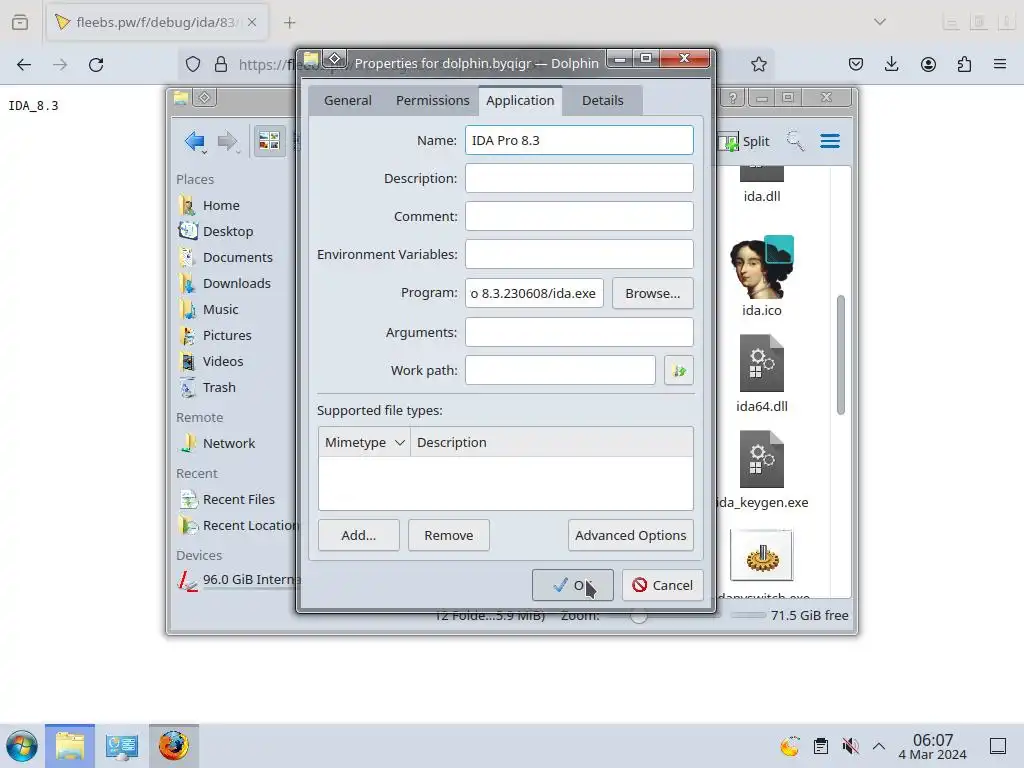Click the Dolphin help question-mark button
This screenshot has width=1024, height=768.
[x=733, y=98]
